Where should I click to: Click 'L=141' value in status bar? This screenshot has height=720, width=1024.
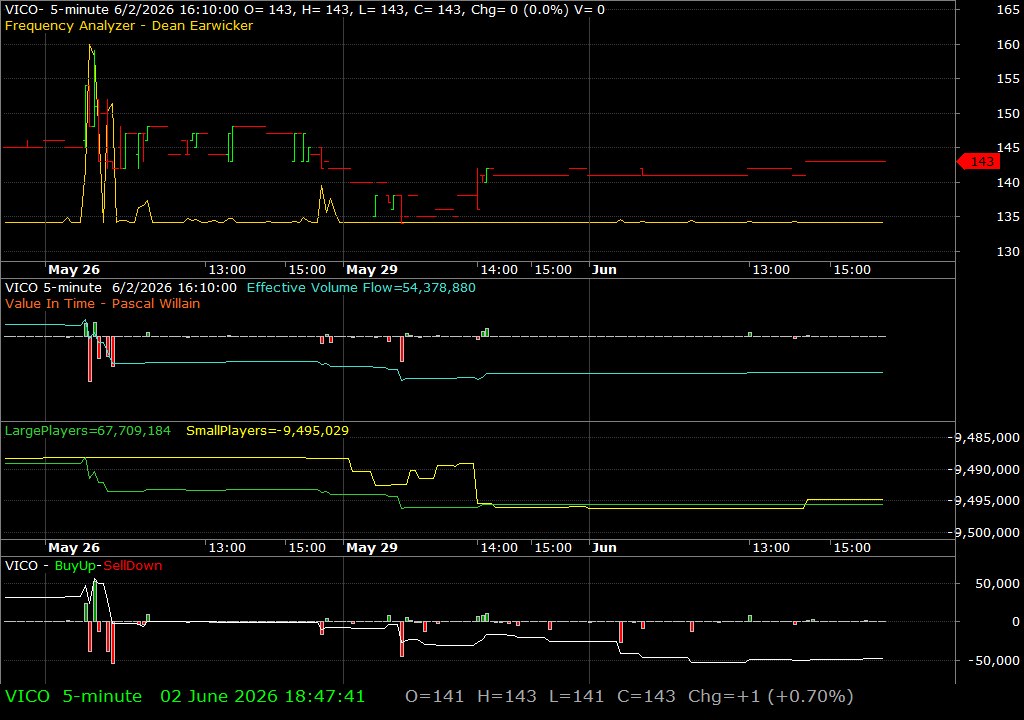577,696
